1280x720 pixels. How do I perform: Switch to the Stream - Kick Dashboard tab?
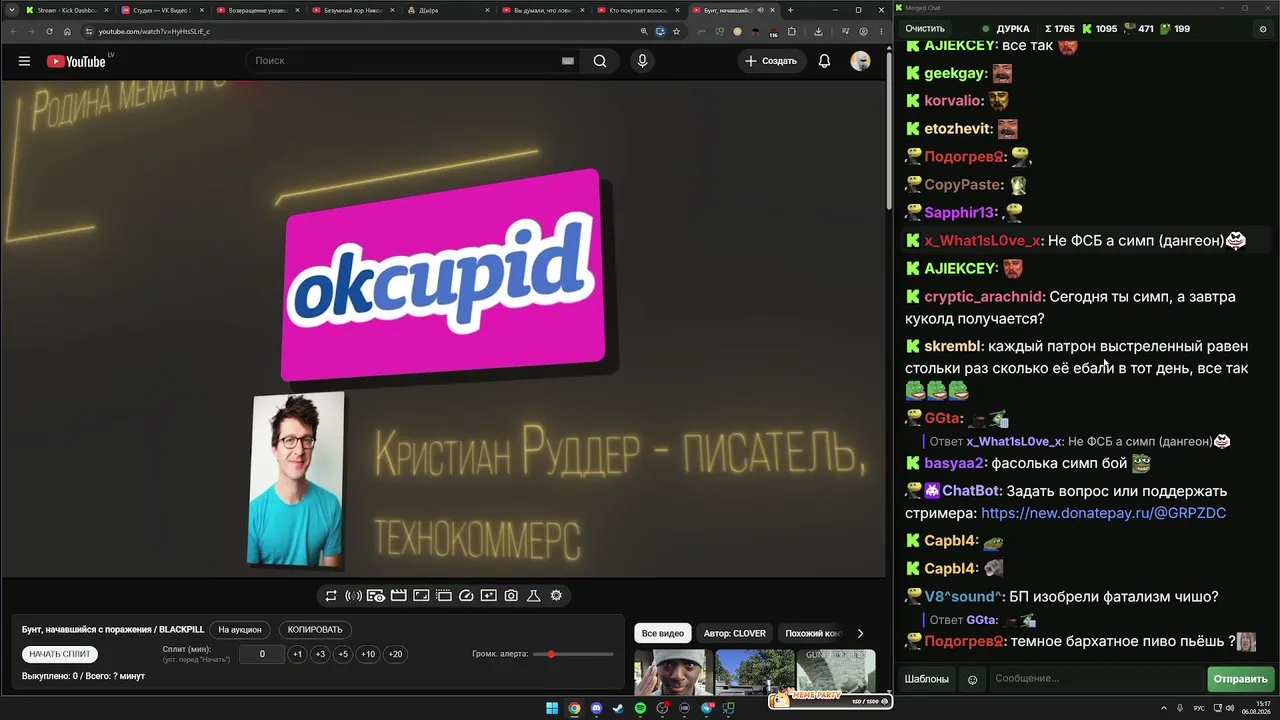pos(67,10)
